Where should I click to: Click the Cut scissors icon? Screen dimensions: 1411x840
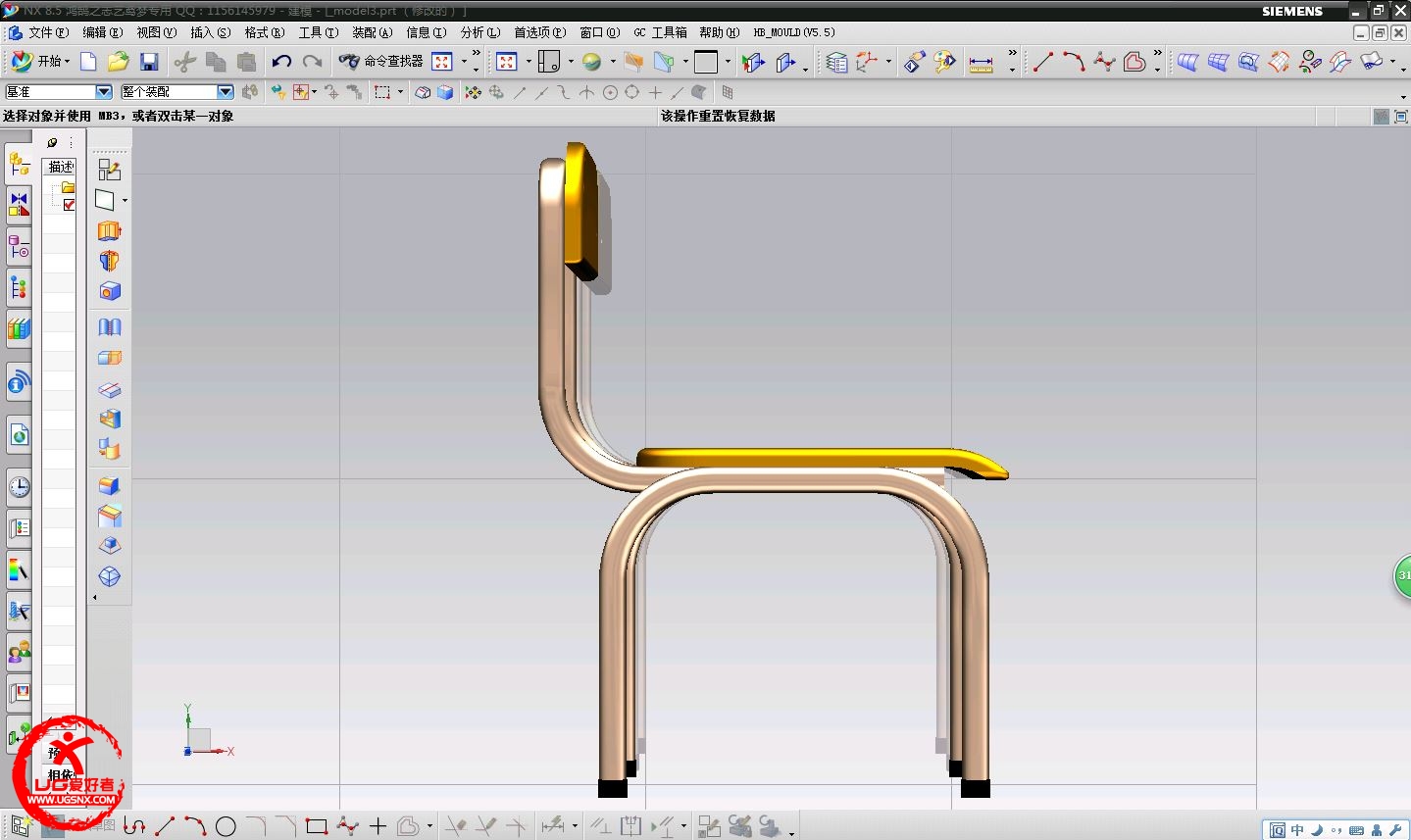click(184, 62)
